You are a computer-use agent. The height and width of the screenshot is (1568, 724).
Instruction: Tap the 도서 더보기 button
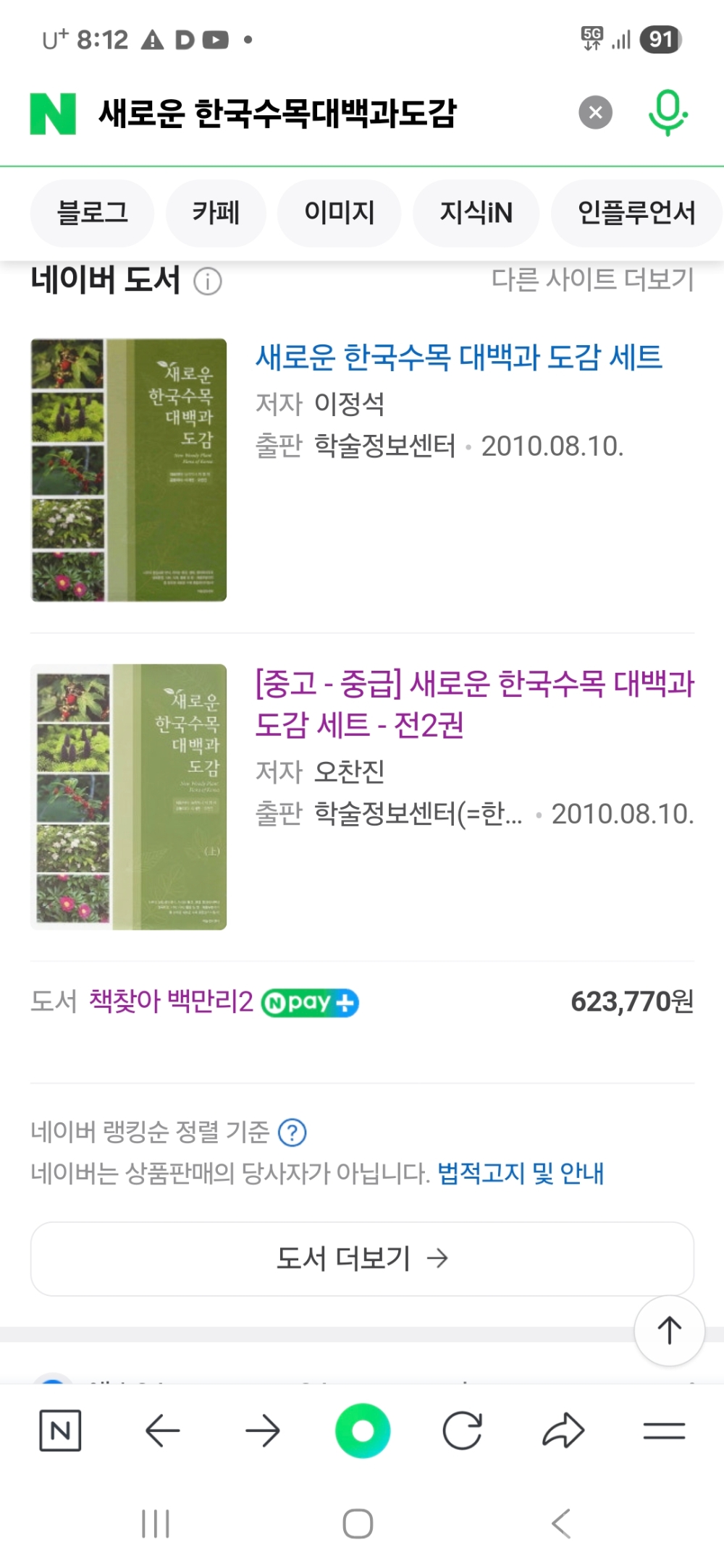pyautogui.click(x=362, y=1259)
